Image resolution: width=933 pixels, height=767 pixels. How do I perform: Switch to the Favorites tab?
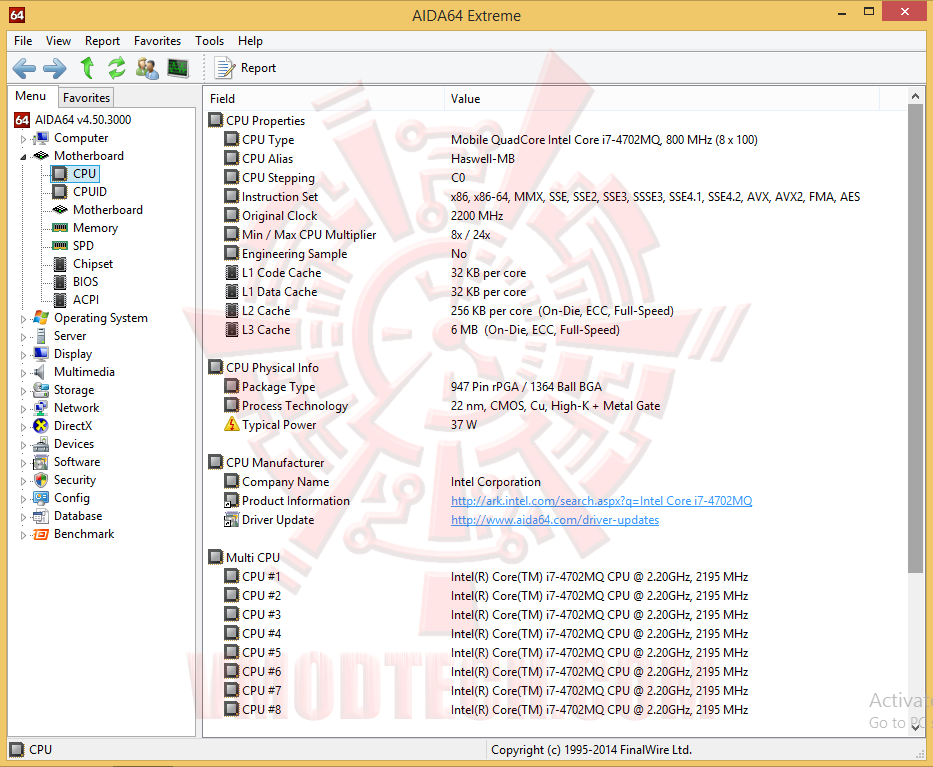click(86, 98)
